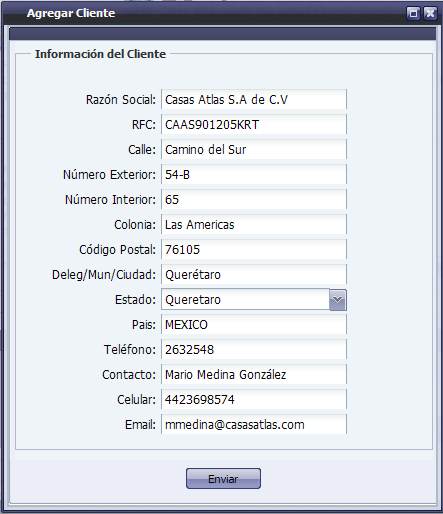The width and height of the screenshot is (443, 514).
Task: Maximize the Agregar Cliente window
Action: [x=413, y=14]
